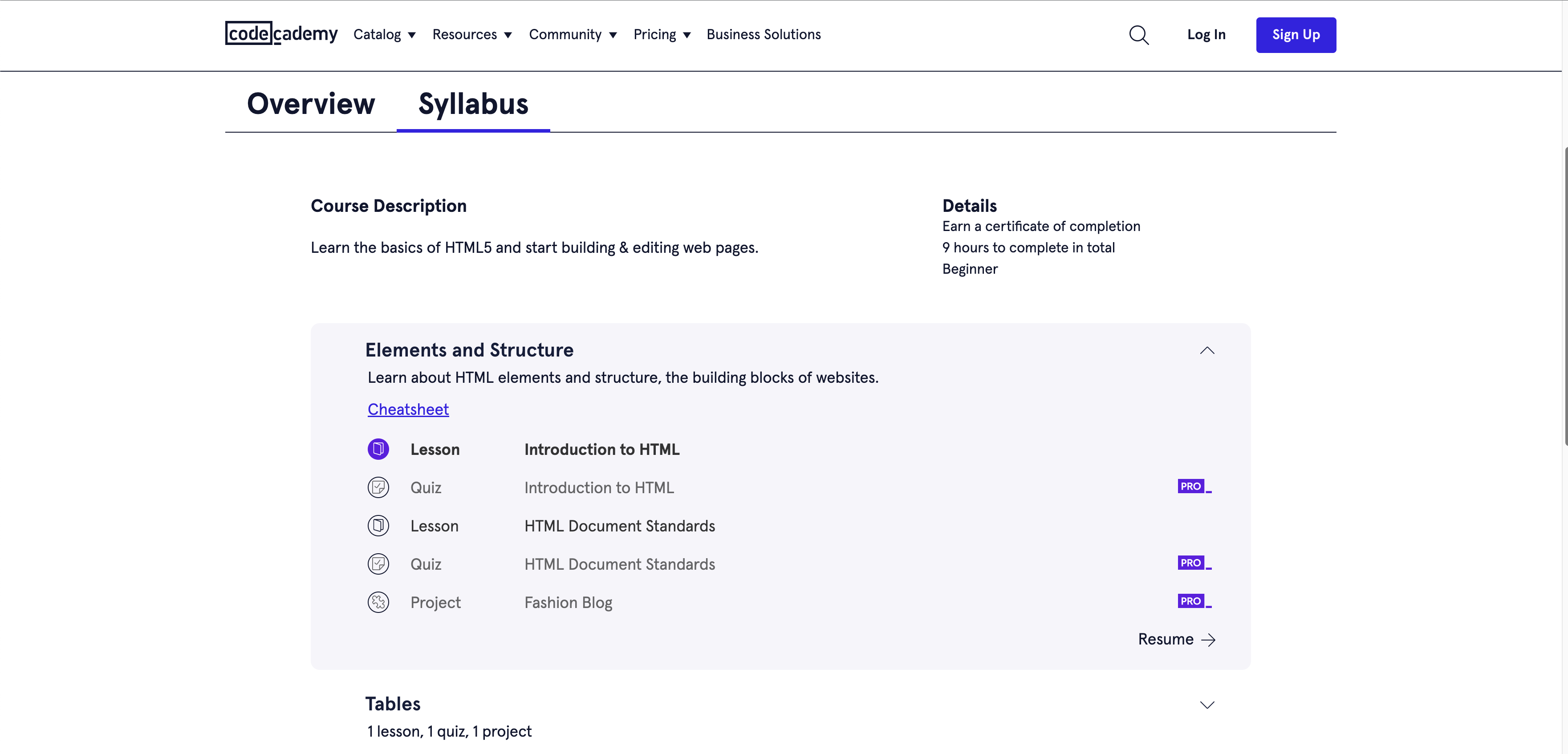Click the HTML Document Standards lesson icon
1568x754 pixels.
[x=378, y=526]
